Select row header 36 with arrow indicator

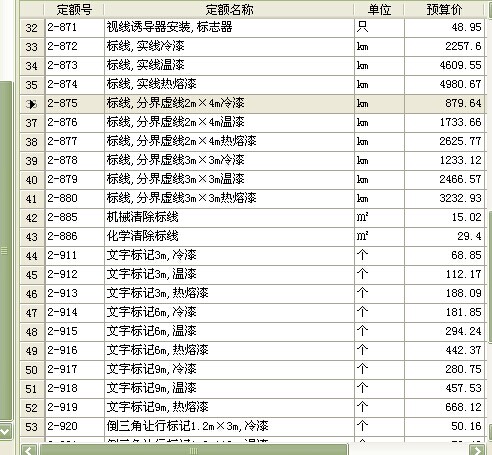32,104
